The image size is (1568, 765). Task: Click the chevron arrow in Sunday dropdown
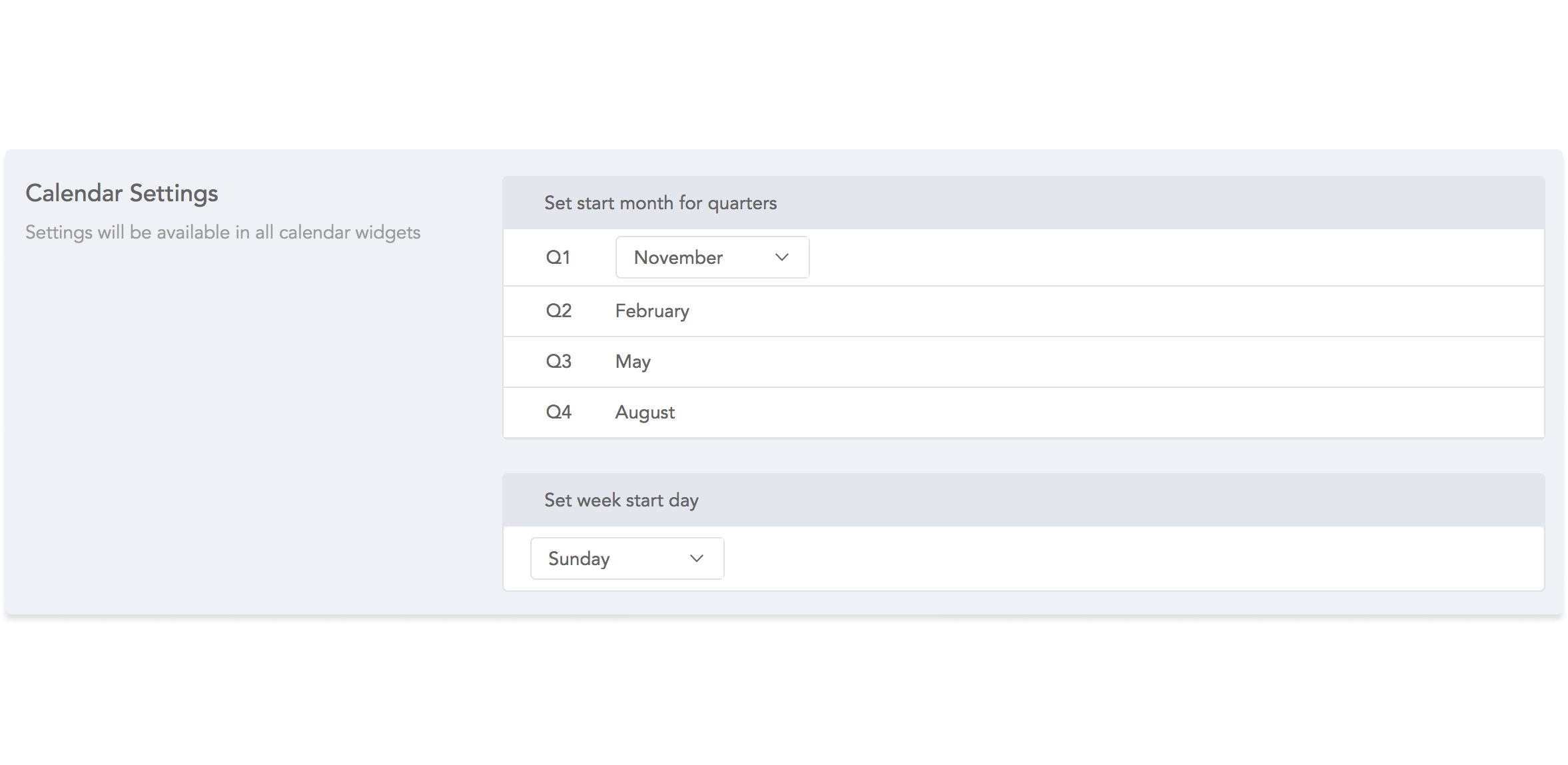(697, 558)
